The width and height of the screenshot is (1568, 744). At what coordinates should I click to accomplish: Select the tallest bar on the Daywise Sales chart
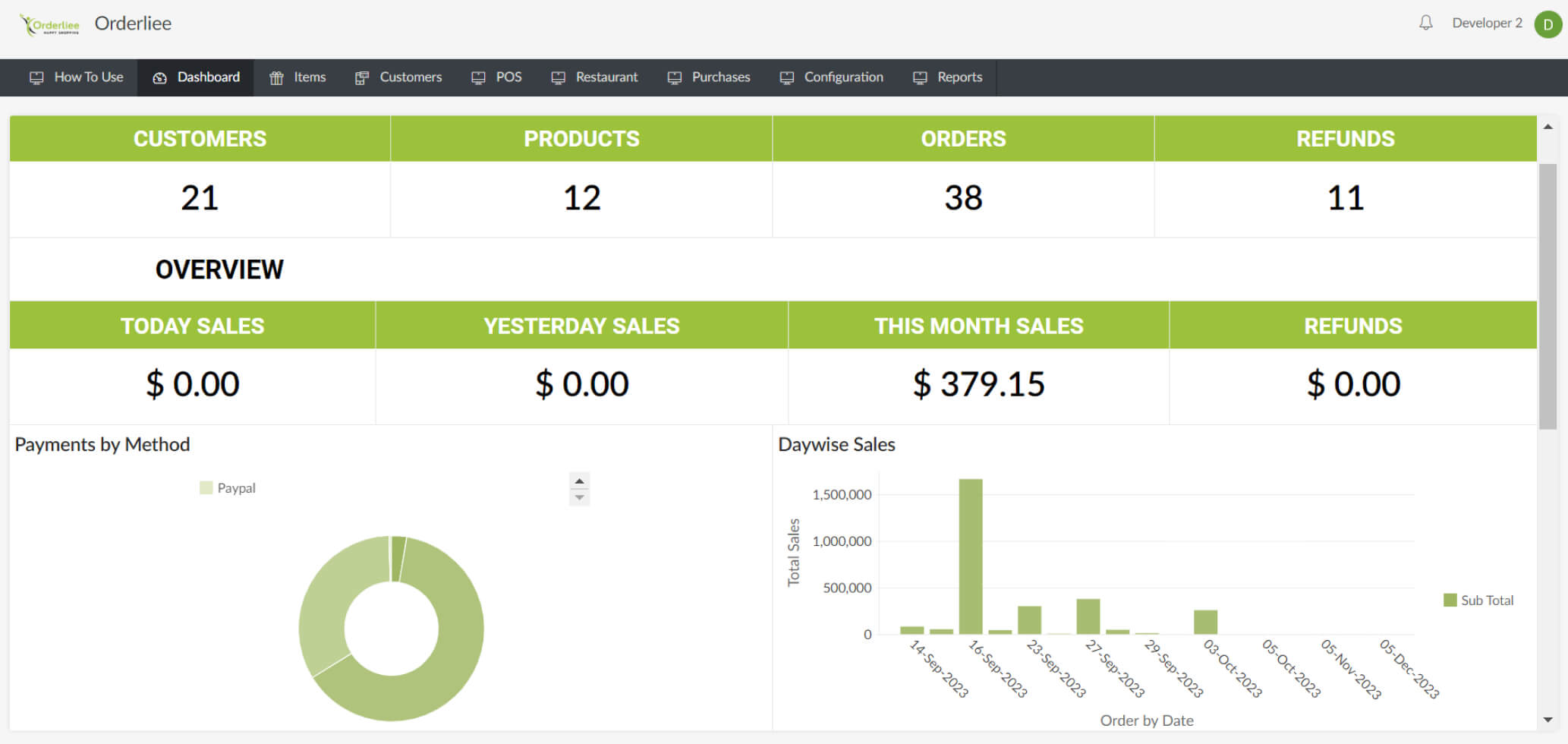point(970,554)
